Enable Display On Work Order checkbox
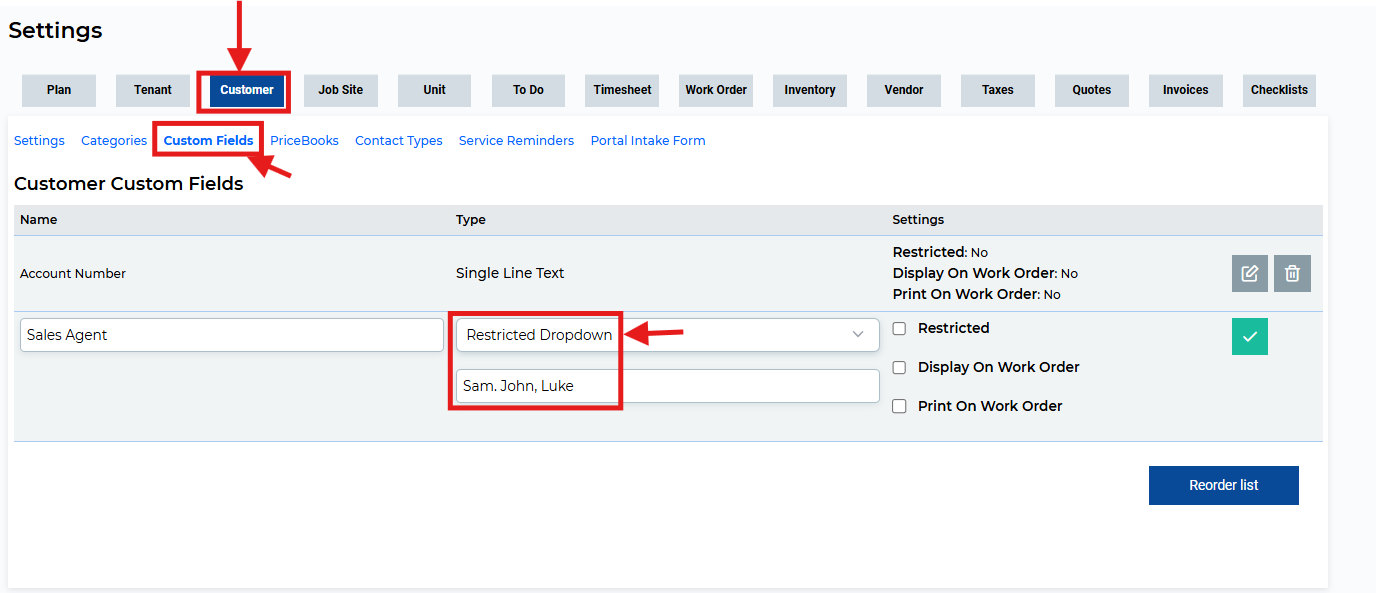The image size is (1376, 593). pyautogui.click(x=899, y=367)
